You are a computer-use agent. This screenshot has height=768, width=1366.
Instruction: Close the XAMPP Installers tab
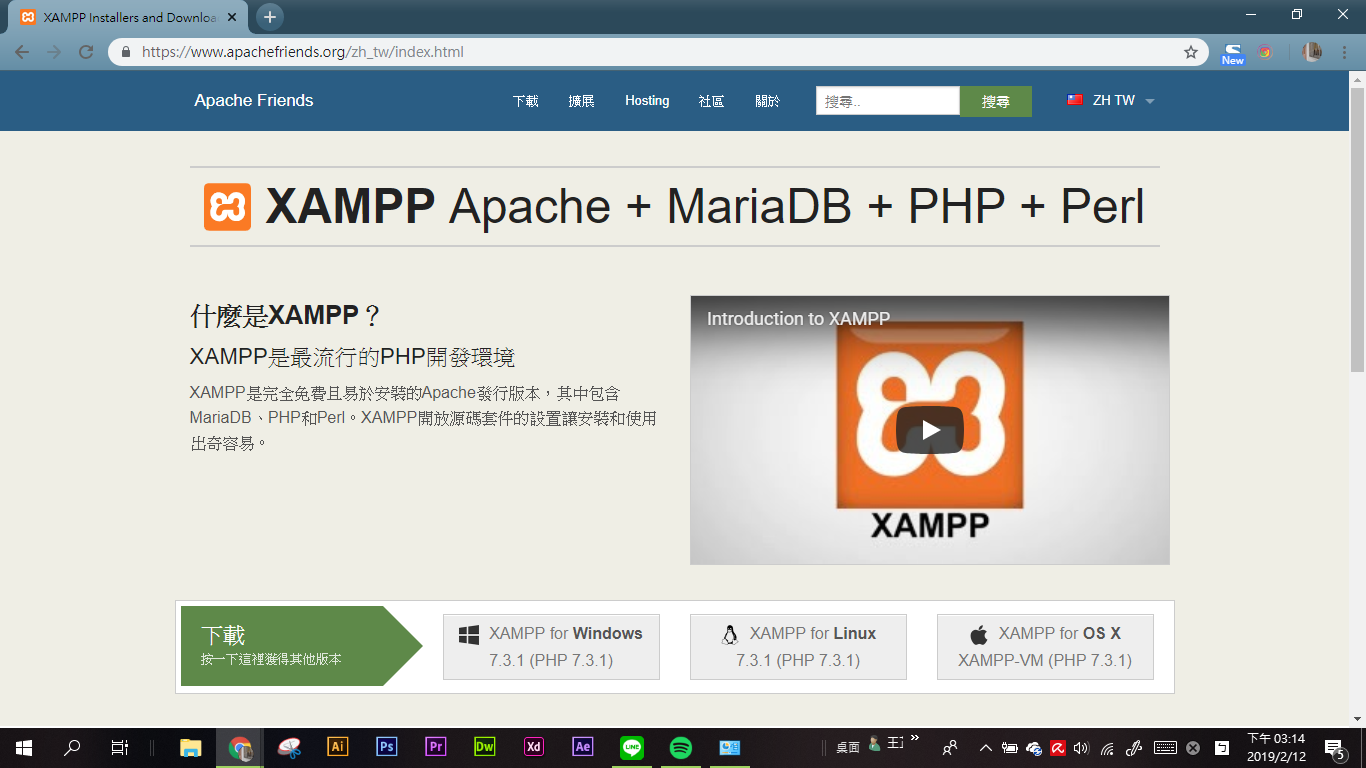(233, 17)
